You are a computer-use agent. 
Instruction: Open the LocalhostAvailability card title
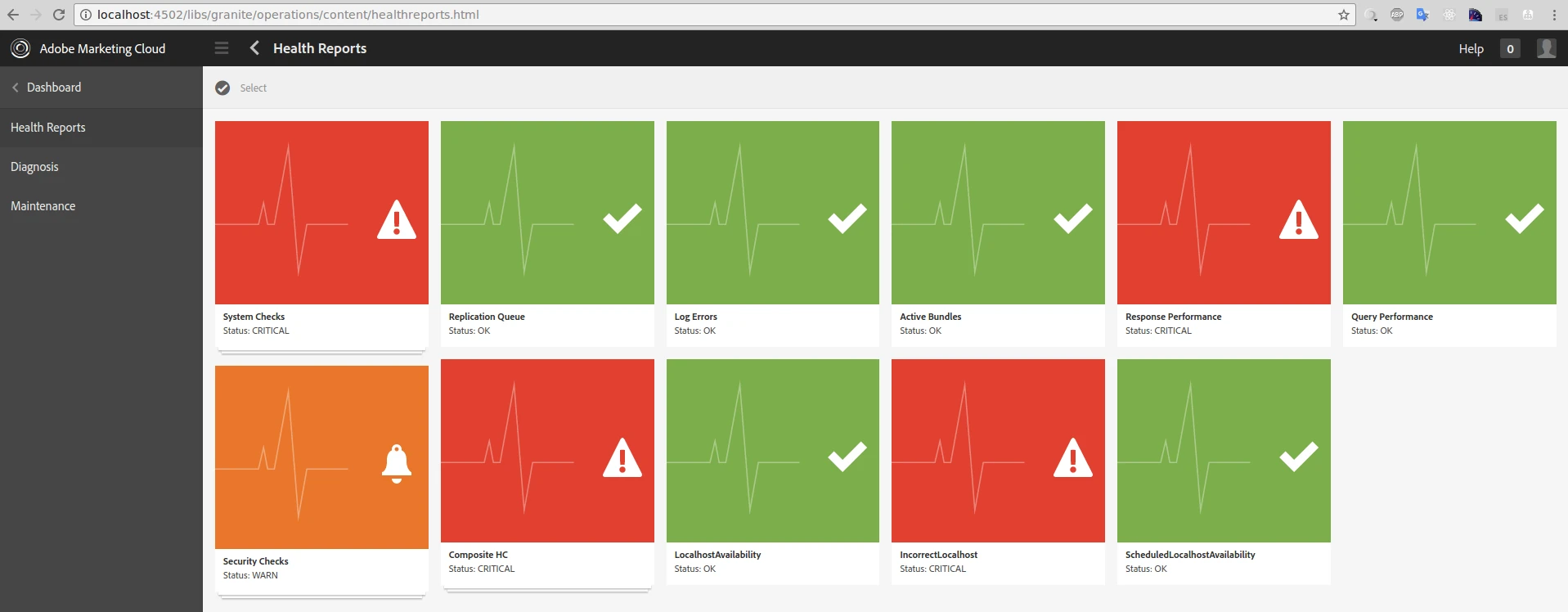click(718, 555)
